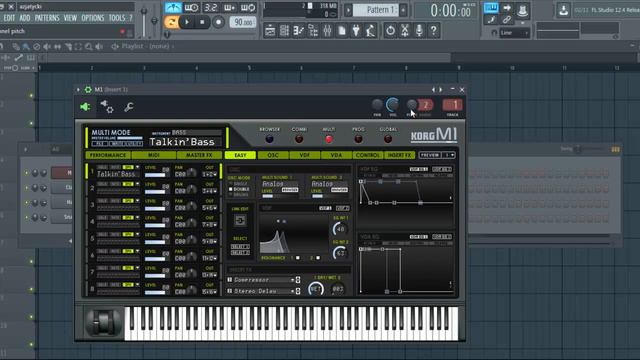Screen dimensions: 640x360
Task: Adjust the M1 wrapper pan knob
Action: 377,105
